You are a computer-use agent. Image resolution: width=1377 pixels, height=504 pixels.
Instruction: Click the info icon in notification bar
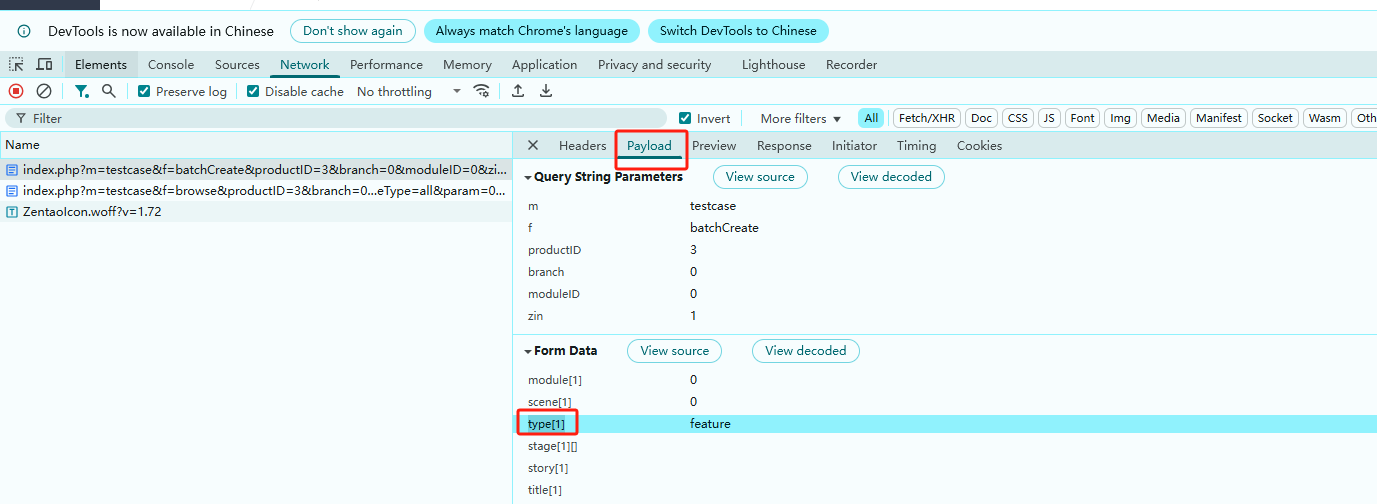pyautogui.click(x=24, y=31)
